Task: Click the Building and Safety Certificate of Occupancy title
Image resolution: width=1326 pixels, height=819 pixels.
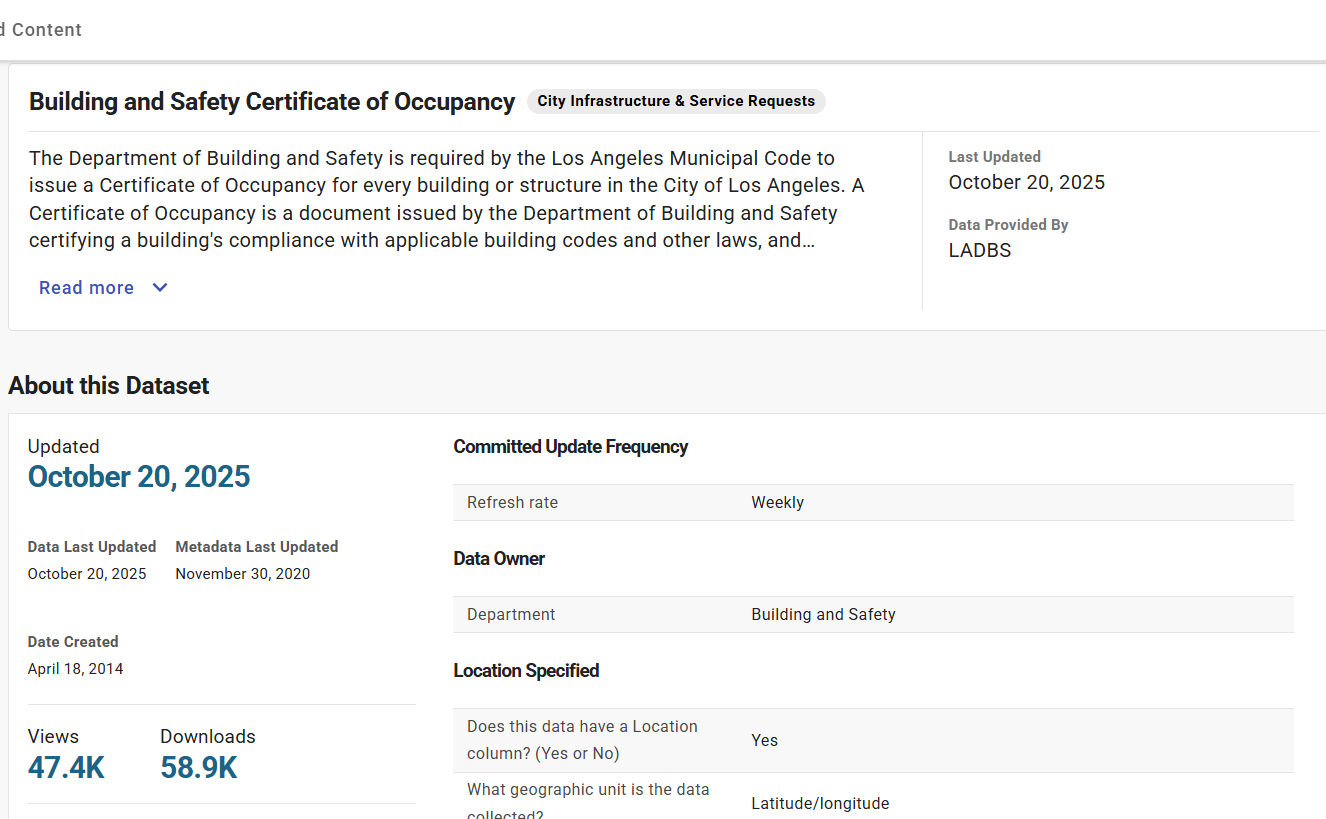Action: 272,102
